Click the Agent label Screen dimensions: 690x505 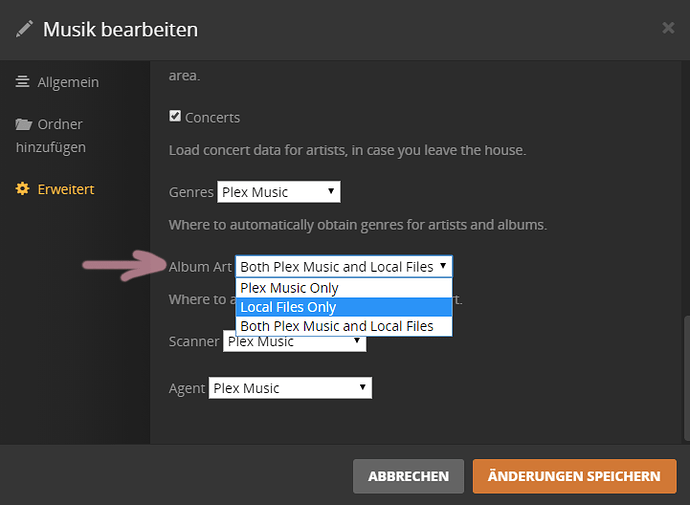coord(187,388)
